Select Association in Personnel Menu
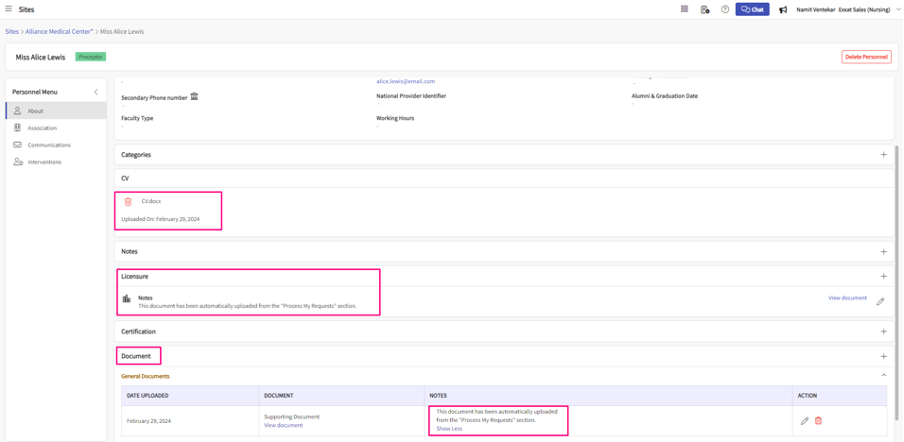Image resolution: width=904 pixels, height=442 pixels. tap(42, 128)
